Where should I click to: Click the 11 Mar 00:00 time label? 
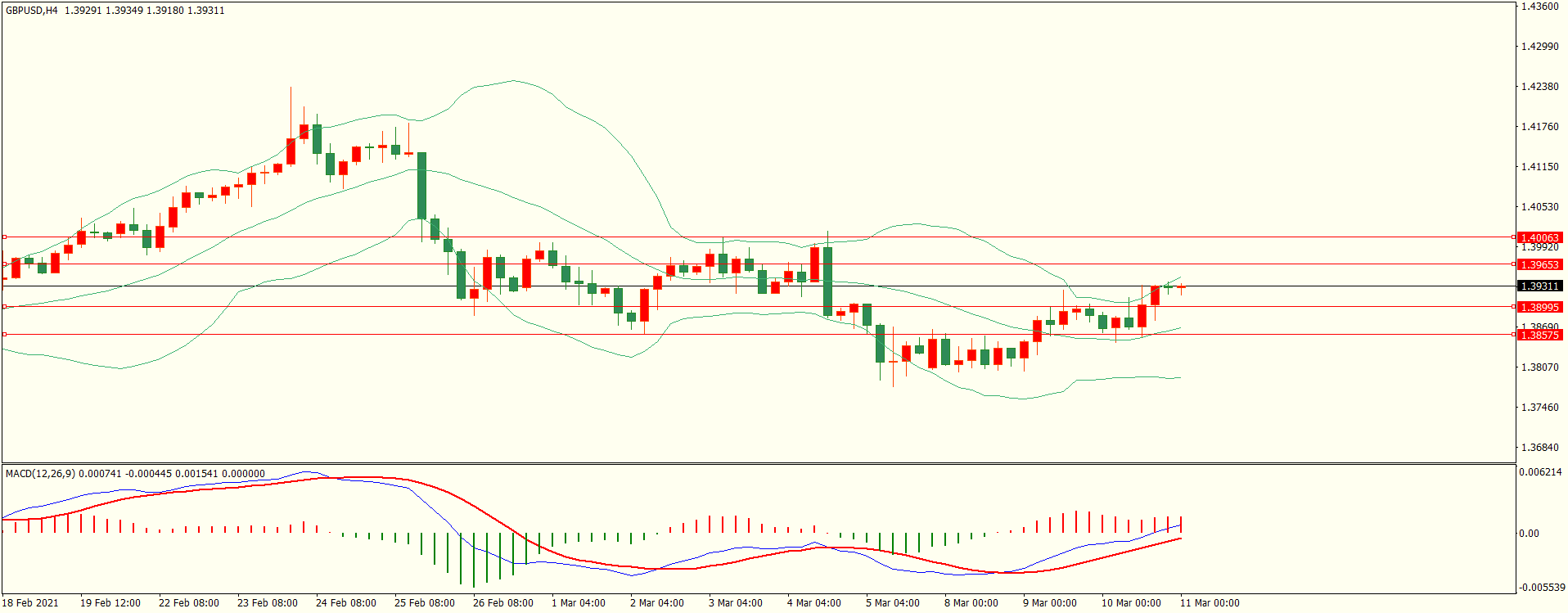click(1210, 603)
